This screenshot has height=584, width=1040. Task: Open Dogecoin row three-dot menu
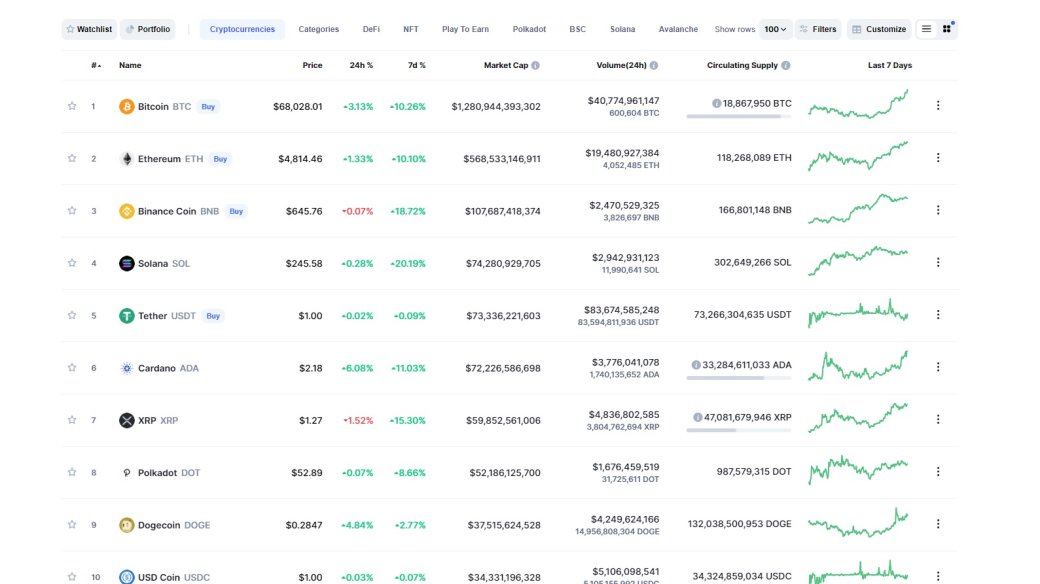pyautogui.click(x=938, y=524)
